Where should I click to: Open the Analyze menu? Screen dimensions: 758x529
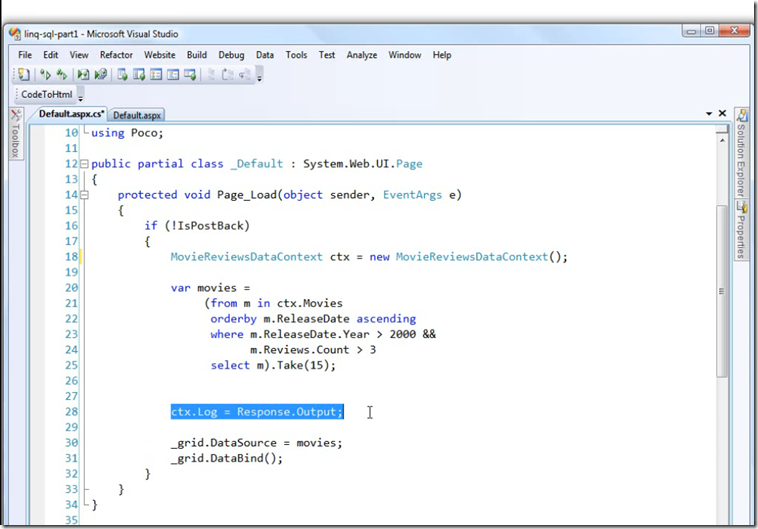(362, 55)
